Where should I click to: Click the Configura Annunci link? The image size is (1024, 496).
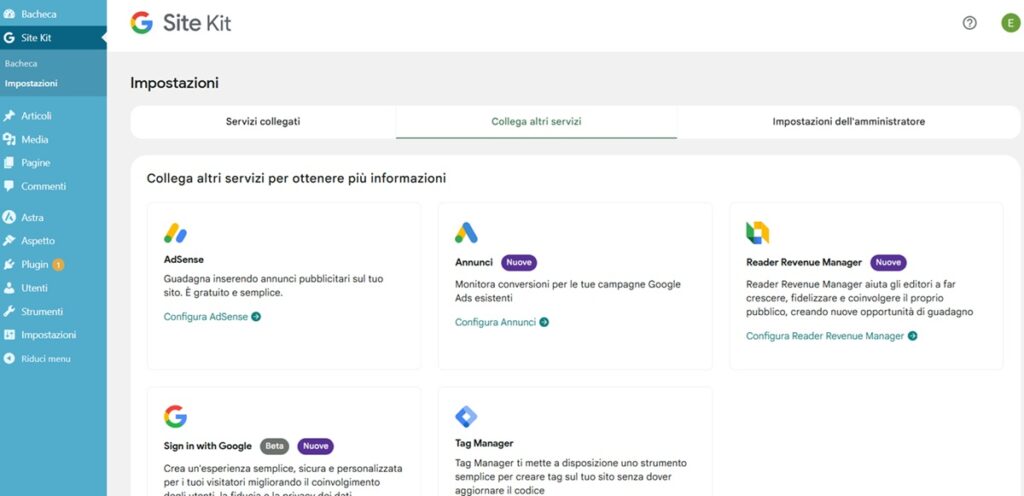tap(495, 322)
